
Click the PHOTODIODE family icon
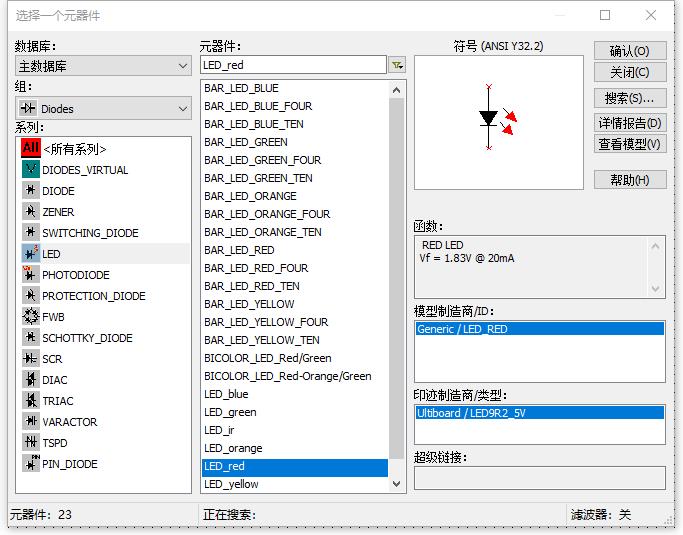30,274
